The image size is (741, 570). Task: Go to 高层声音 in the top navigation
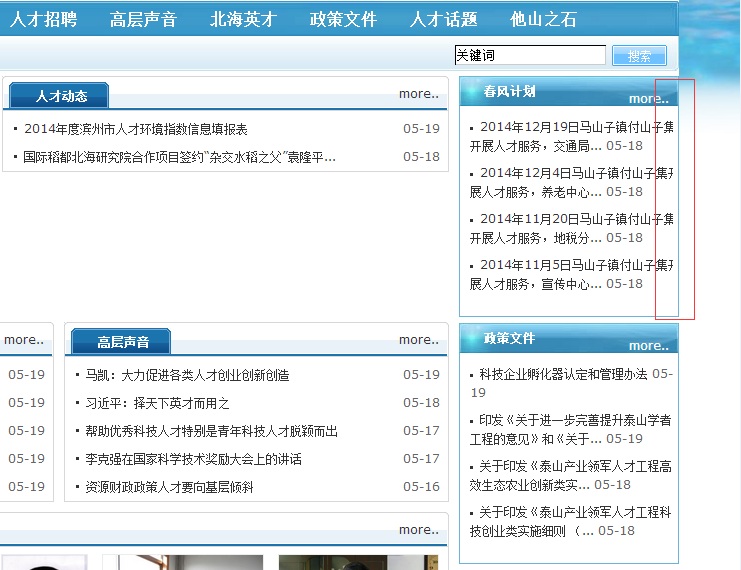[x=143, y=19]
